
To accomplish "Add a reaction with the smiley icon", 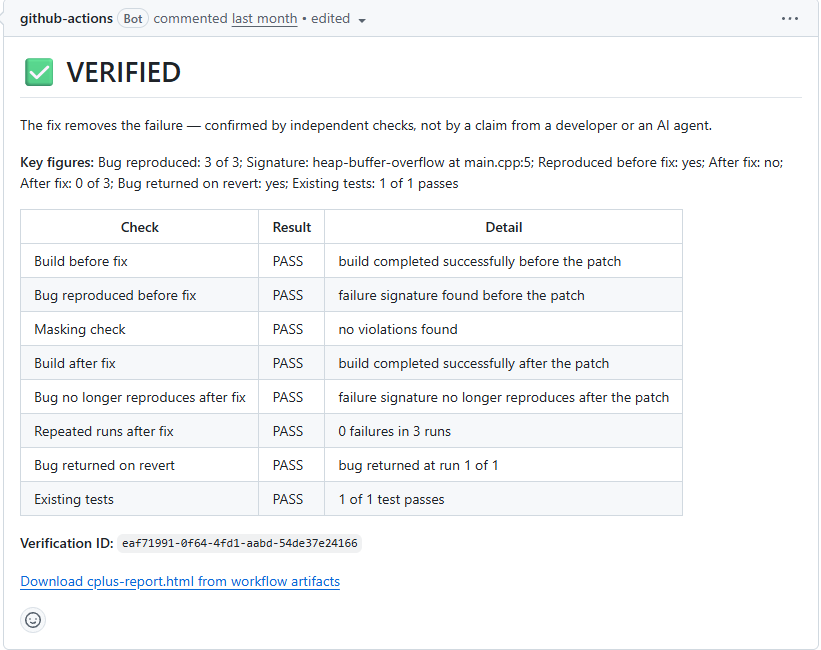I will (x=33, y=620).
